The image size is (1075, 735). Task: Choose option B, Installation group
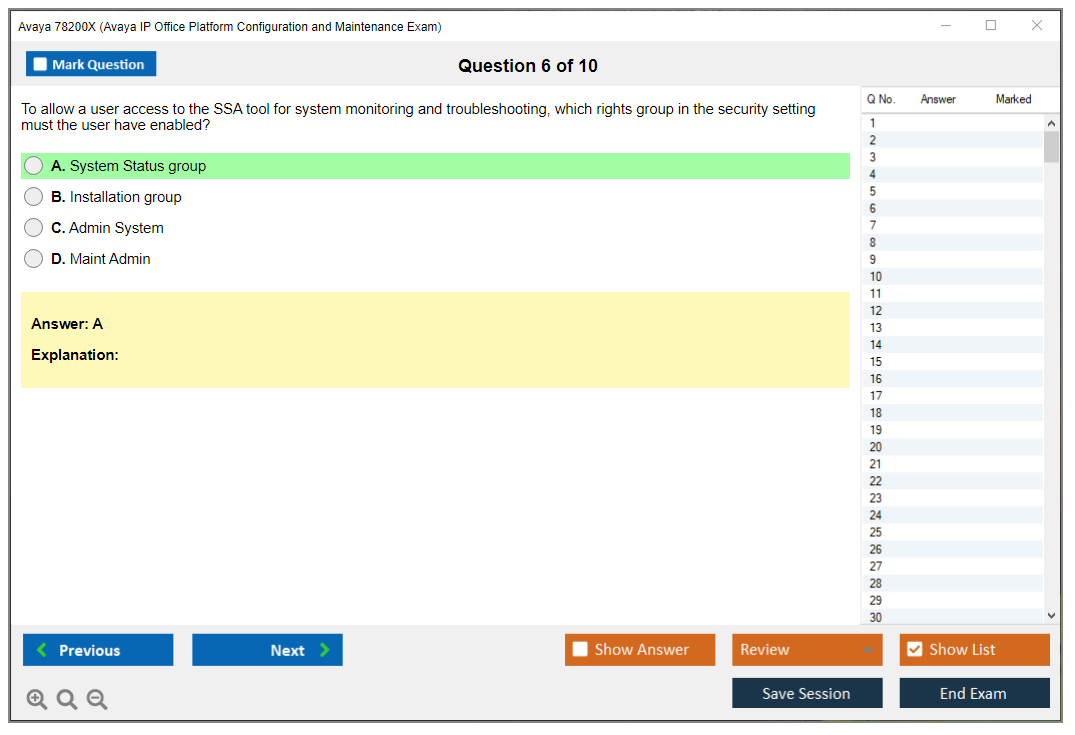pyautogui.click(x=34, y=197)
